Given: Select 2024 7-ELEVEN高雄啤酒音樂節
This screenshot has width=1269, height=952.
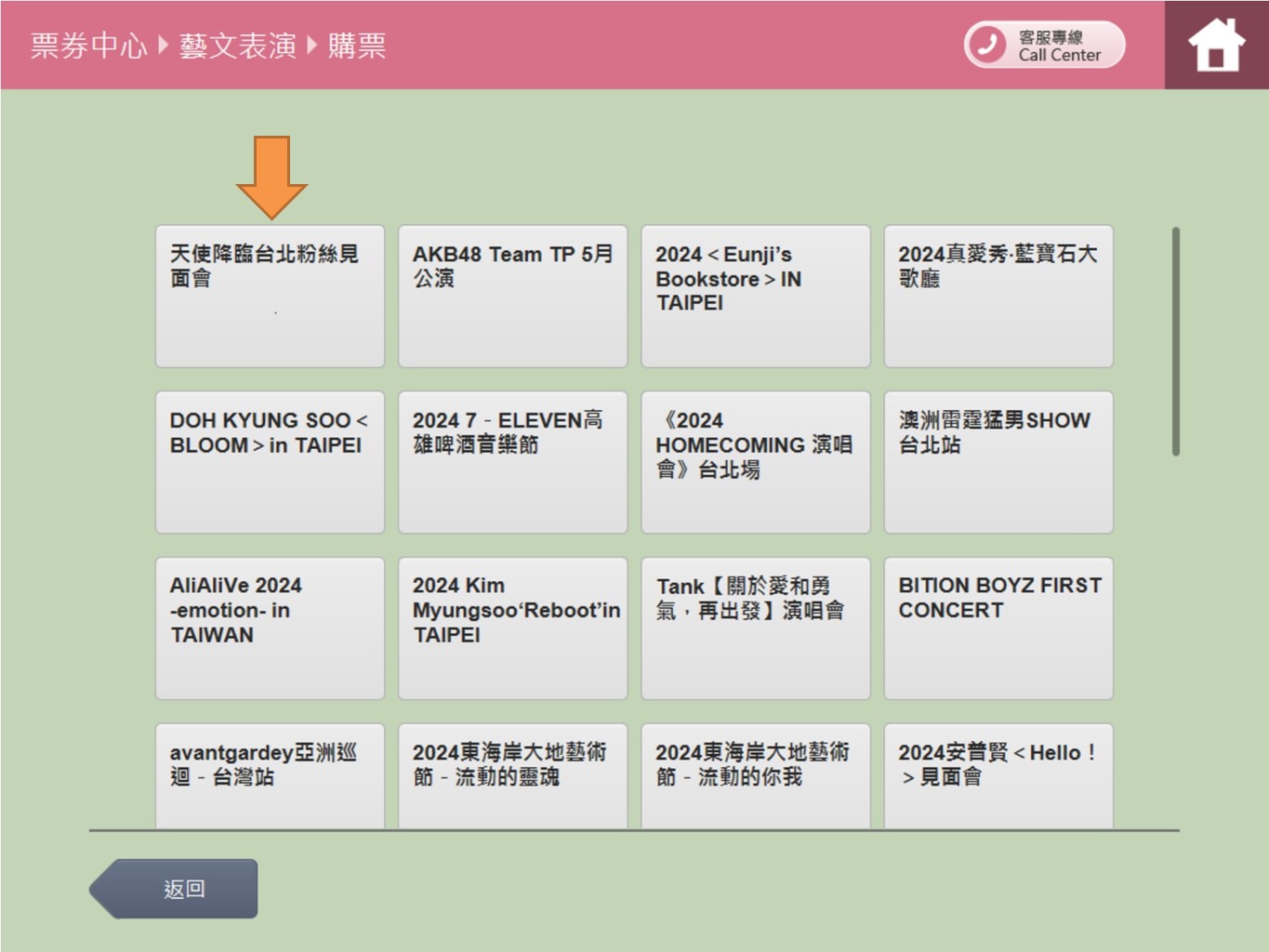Looking at the screenshot, I should (512, 462).
